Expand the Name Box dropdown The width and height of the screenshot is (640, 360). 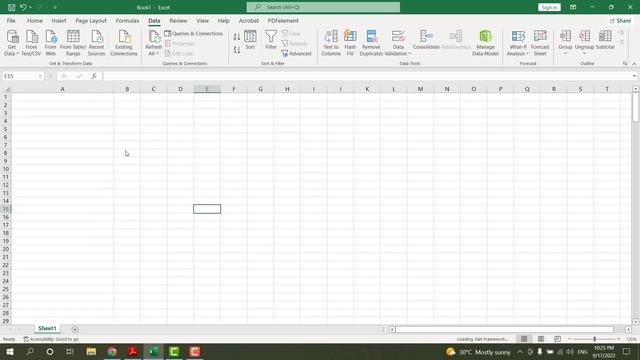(40, 76)
